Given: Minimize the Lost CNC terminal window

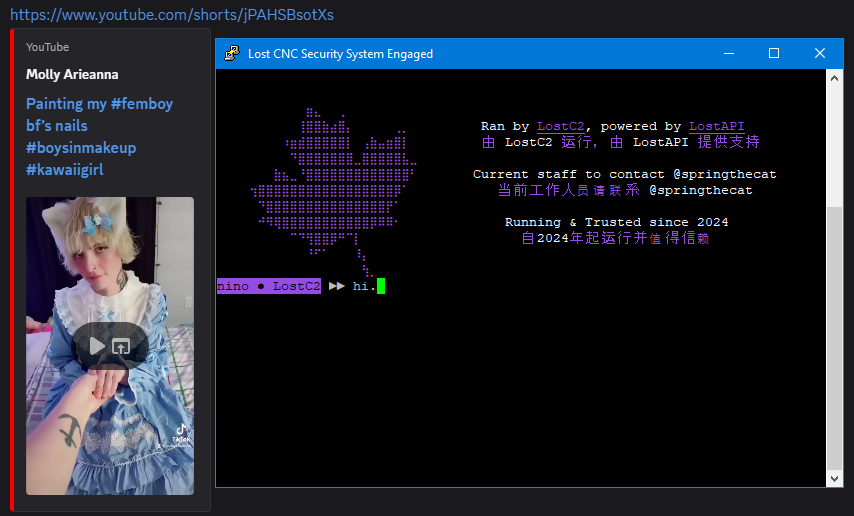Looking at the screenshot, I should tap(729, 53).
